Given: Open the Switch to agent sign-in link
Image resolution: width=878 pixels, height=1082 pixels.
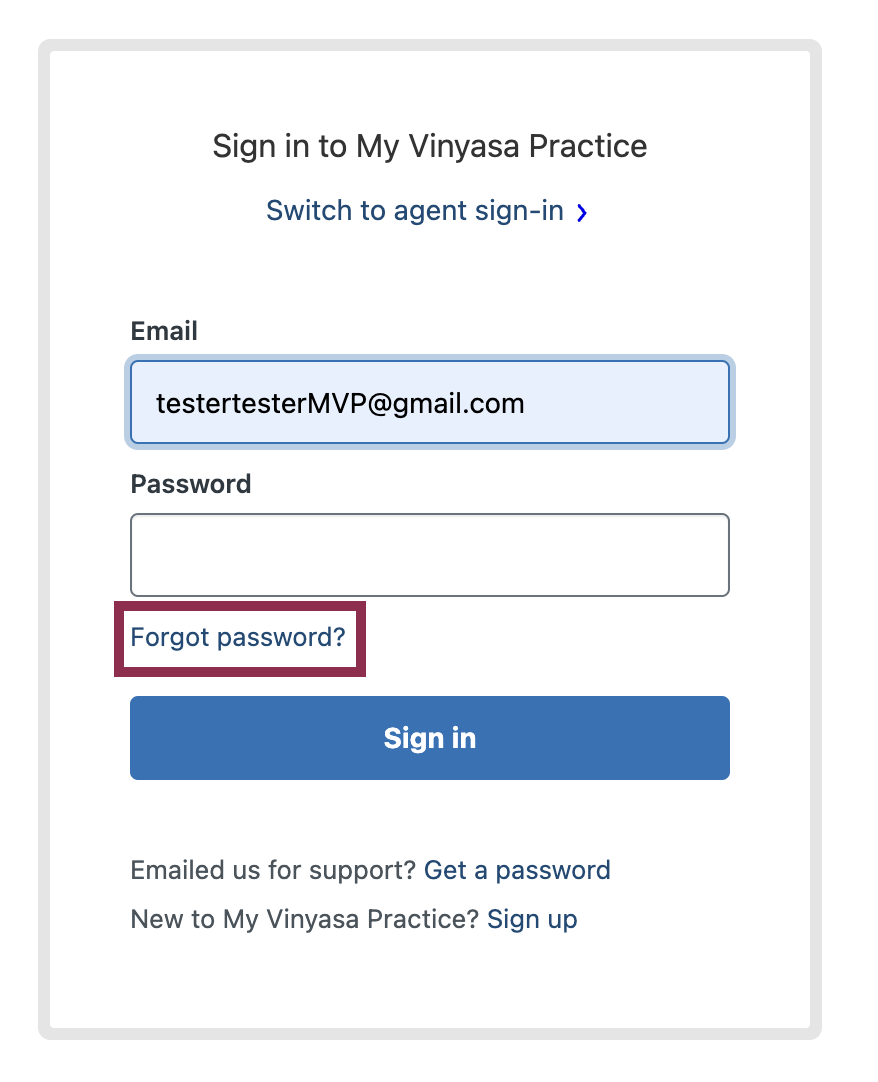Looking at the screenshot, I should click(427, 211).
